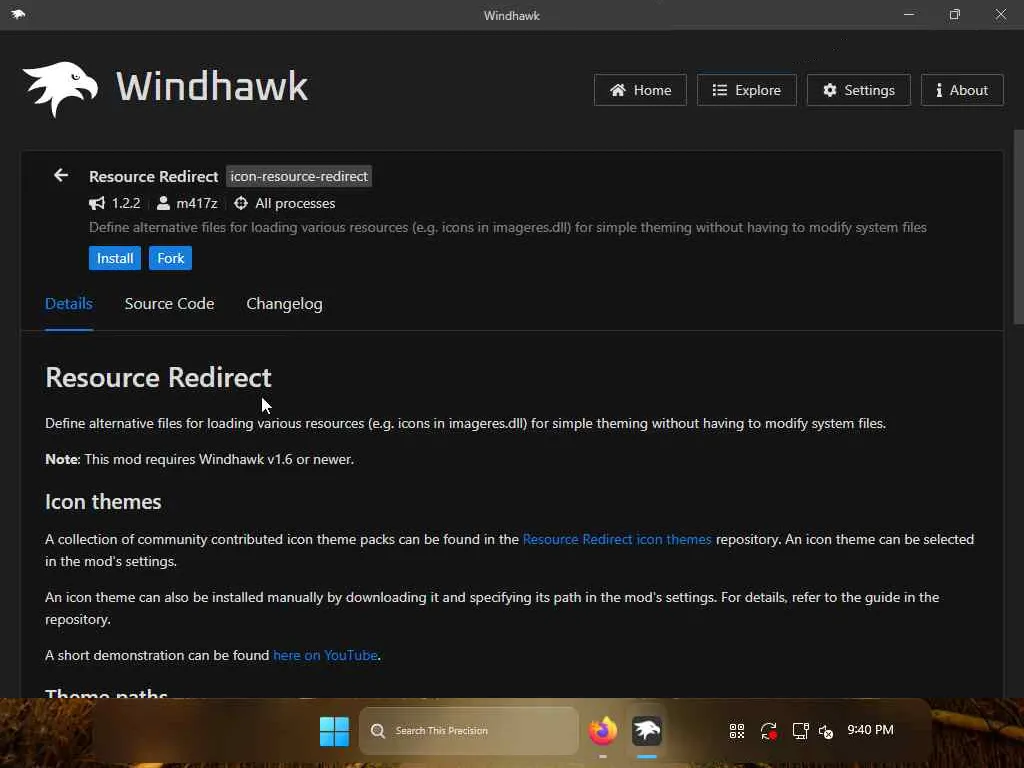Open the Windows Start menu
This screenshot has height=768, width=1024.
coord(334,731)
